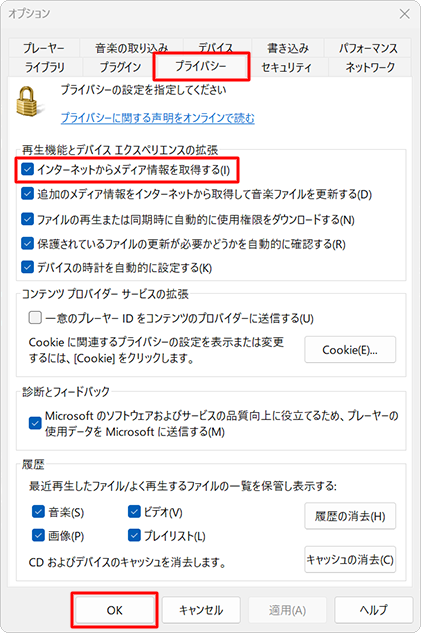The image size is (421, 633).
Task: Open the セキュリティ tab
Action: (x=286, y=67)
